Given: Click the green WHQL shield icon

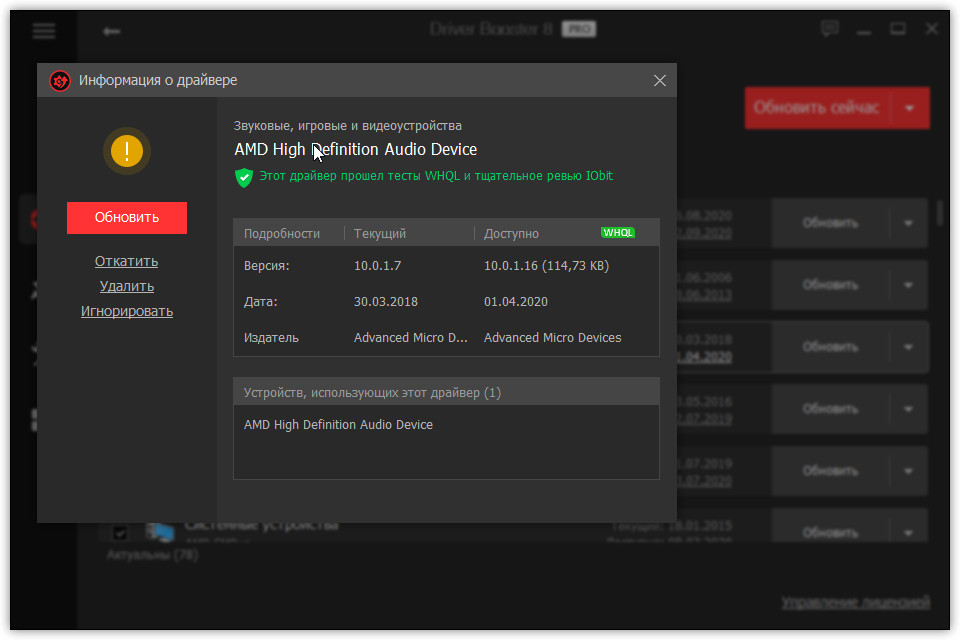Looking at the screenshot, I should [243, 177].
